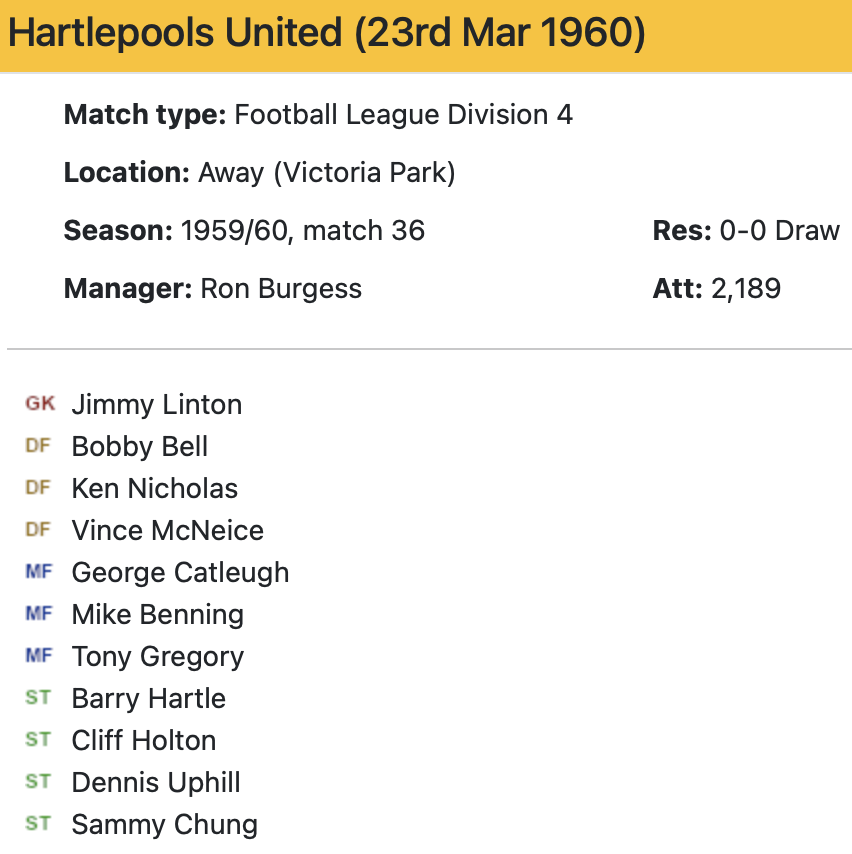The image size is (852, 854).
Task: Click the MF icon beside Tony Gregory
Action: coord(38,656)
